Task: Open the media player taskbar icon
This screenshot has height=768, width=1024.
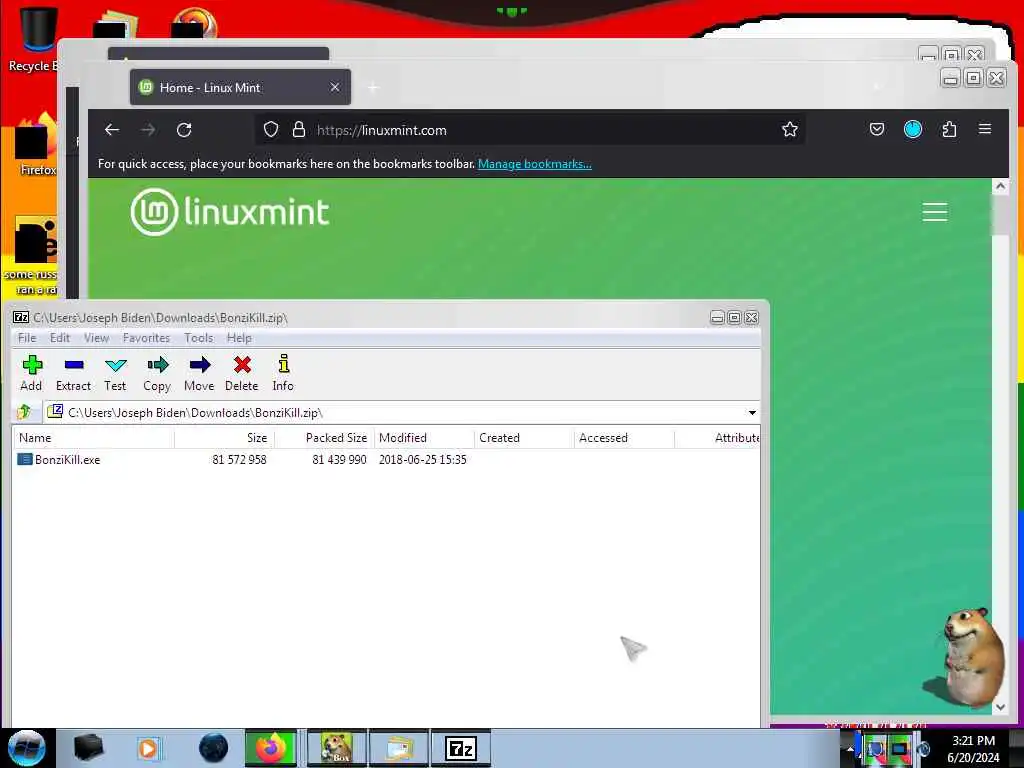Action: click(x=149, y=748)
